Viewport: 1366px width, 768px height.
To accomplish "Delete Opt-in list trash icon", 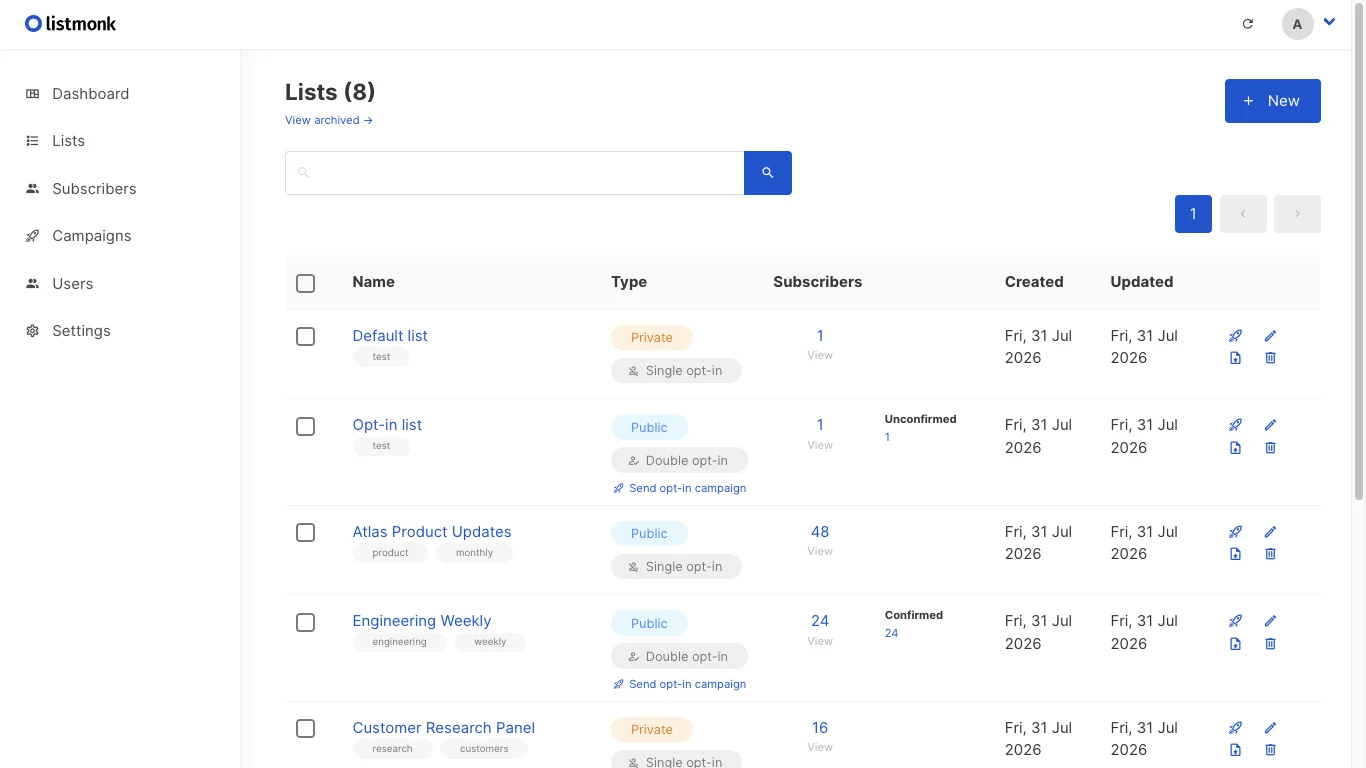I will [1270, 448].
